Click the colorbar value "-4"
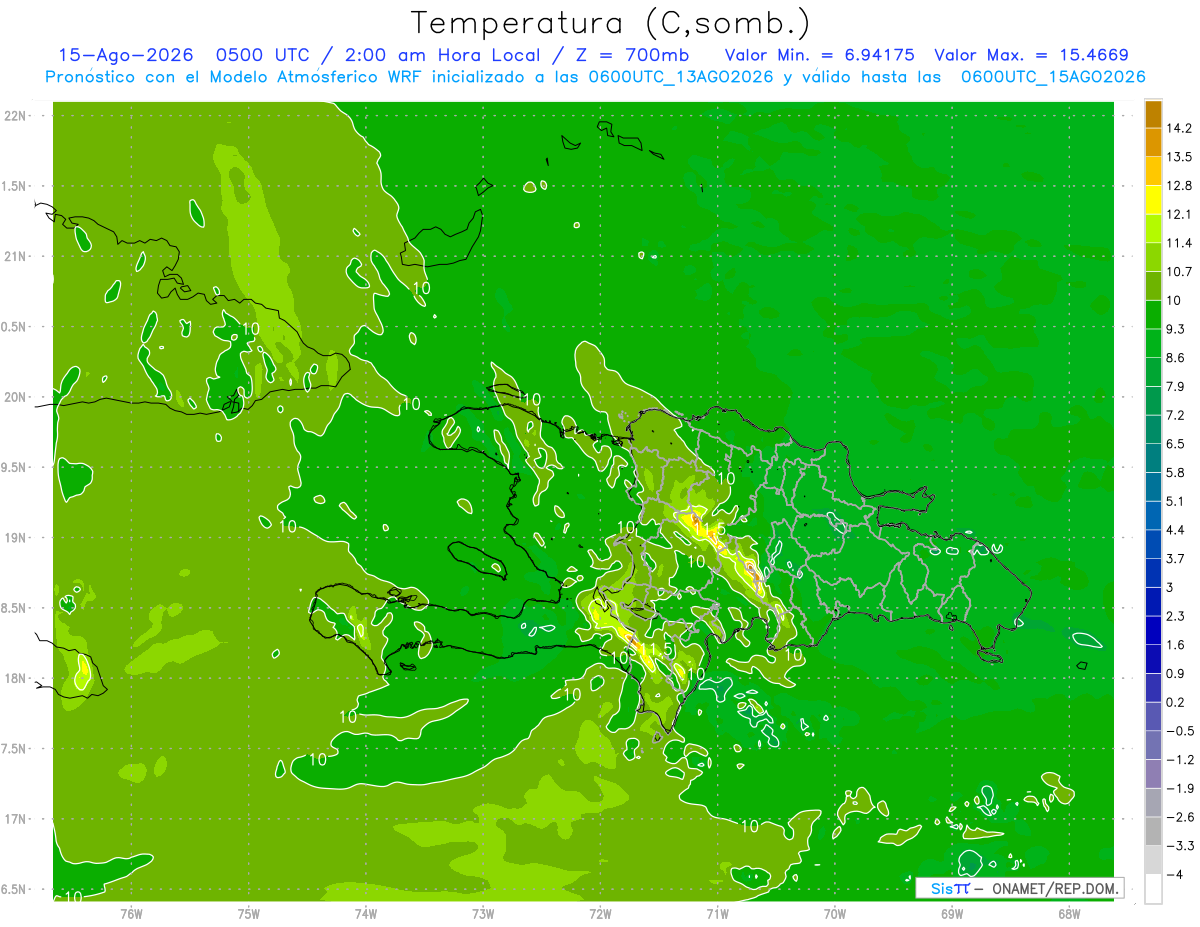1200x927 pixels. click(x=1174, y=874)
